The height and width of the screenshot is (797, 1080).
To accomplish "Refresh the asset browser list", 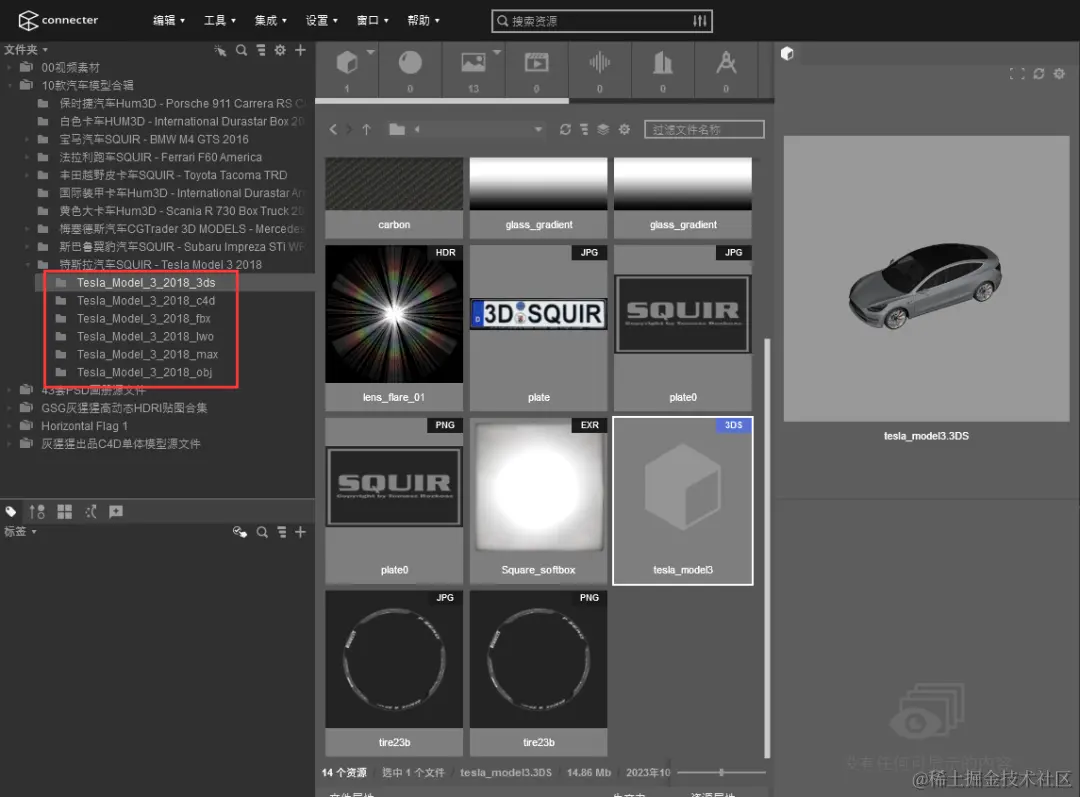I will (565, 130).
